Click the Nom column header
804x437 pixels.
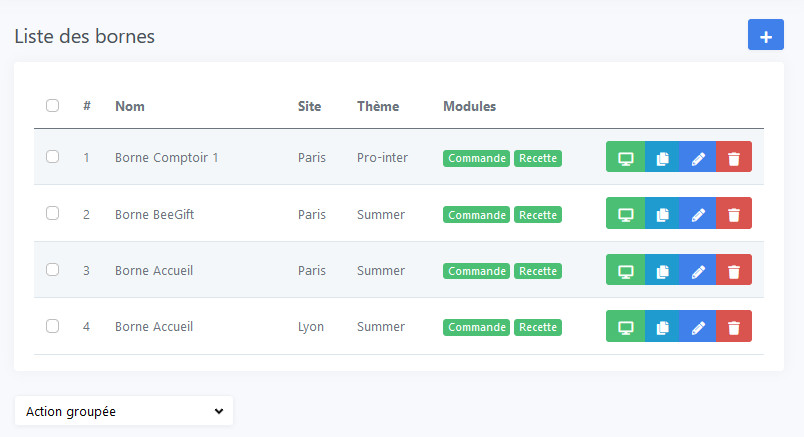[130, 106]
